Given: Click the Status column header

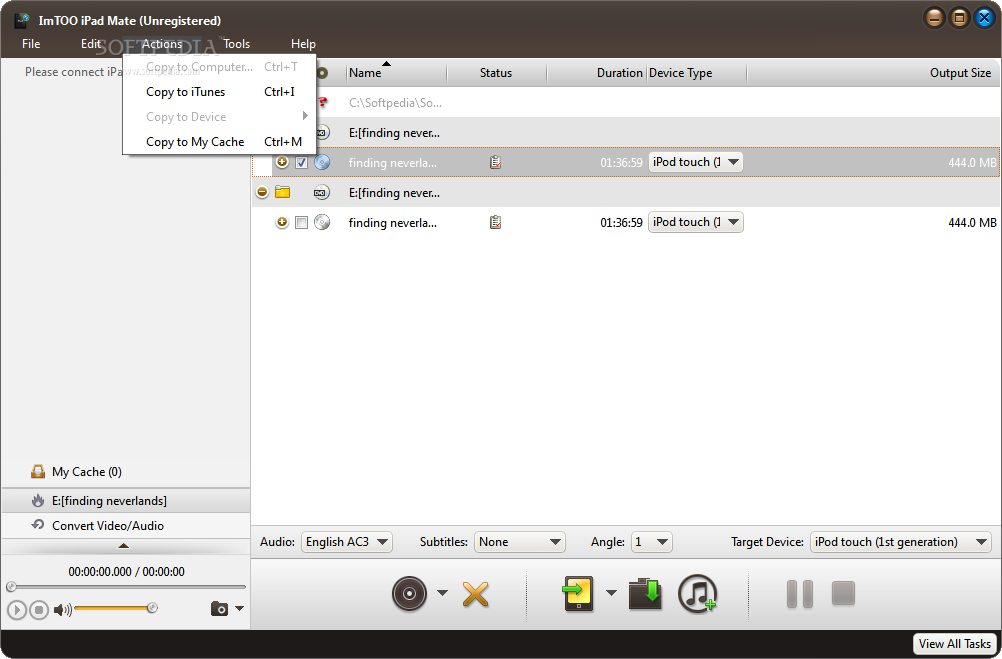Looking at the screenshot, I should click(497, 73).
